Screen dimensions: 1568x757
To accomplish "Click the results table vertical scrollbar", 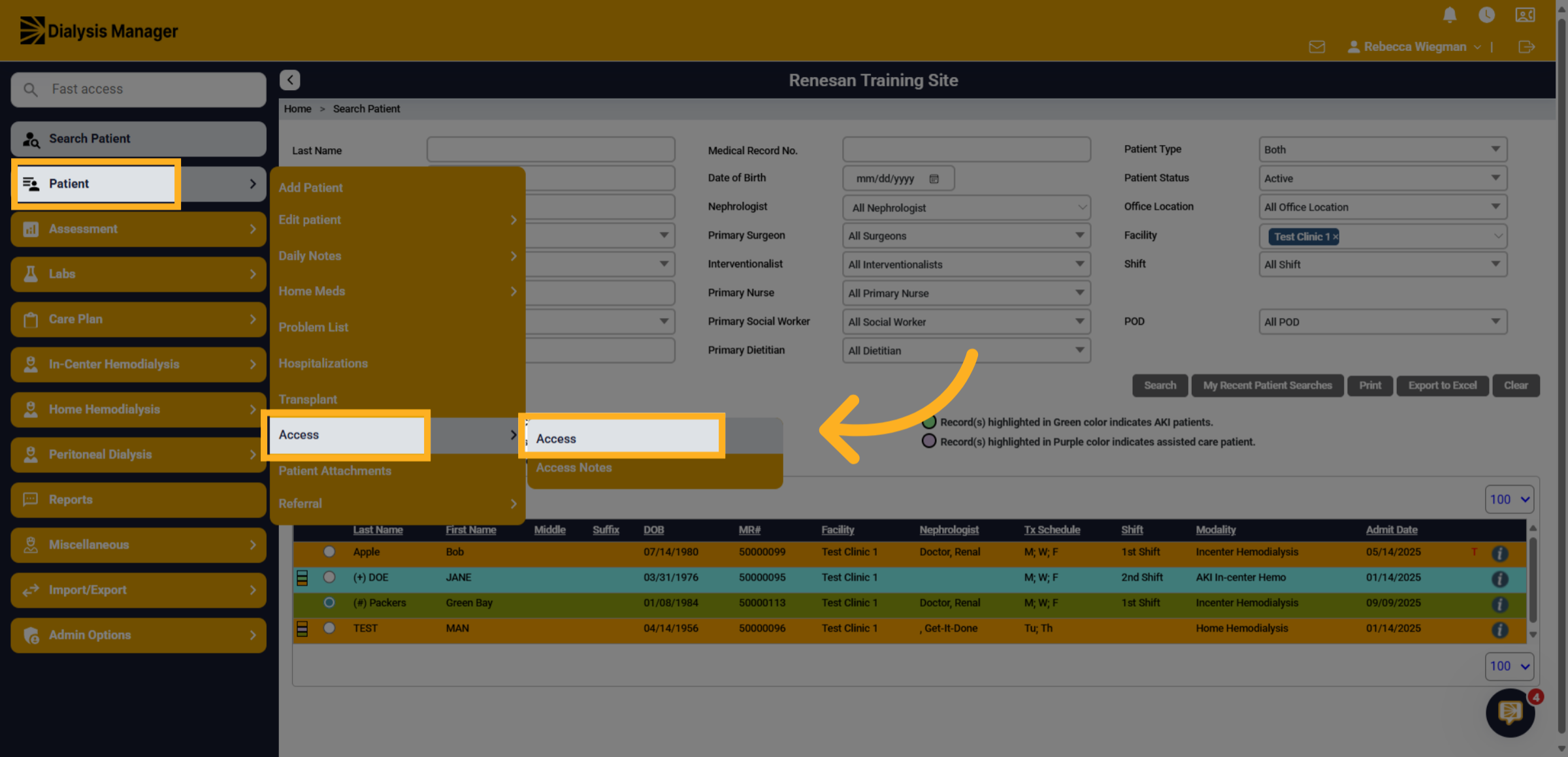I will [1533, 581].
